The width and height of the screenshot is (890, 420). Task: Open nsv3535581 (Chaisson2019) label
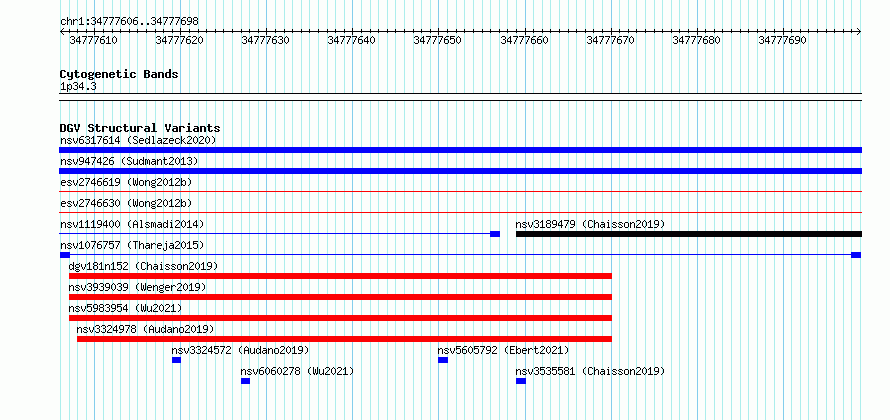[x=590, y=371]
